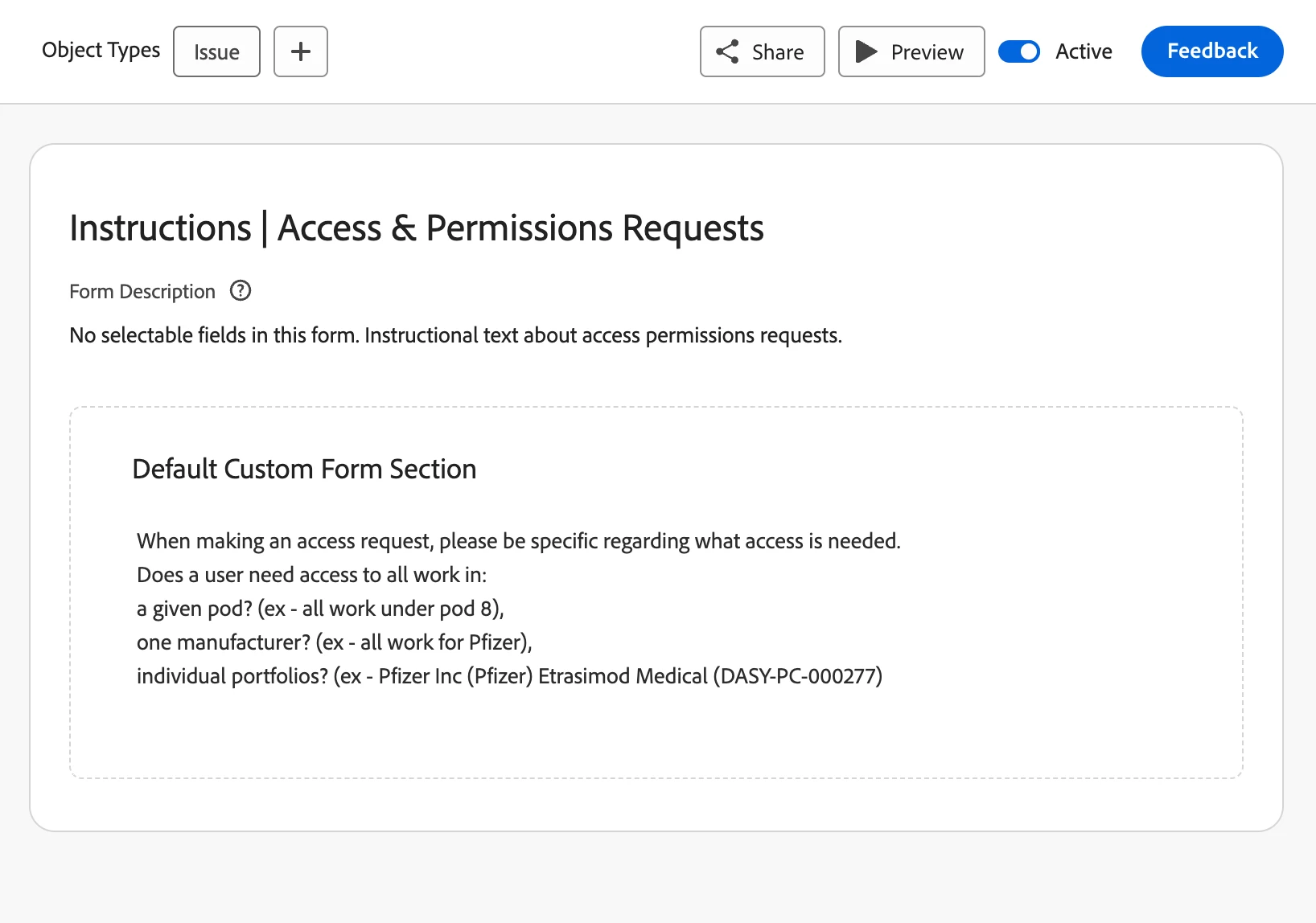Viewport: 1316px width, 923px height.
Task: Click the Active toggle label
Action: point(1084,51)
